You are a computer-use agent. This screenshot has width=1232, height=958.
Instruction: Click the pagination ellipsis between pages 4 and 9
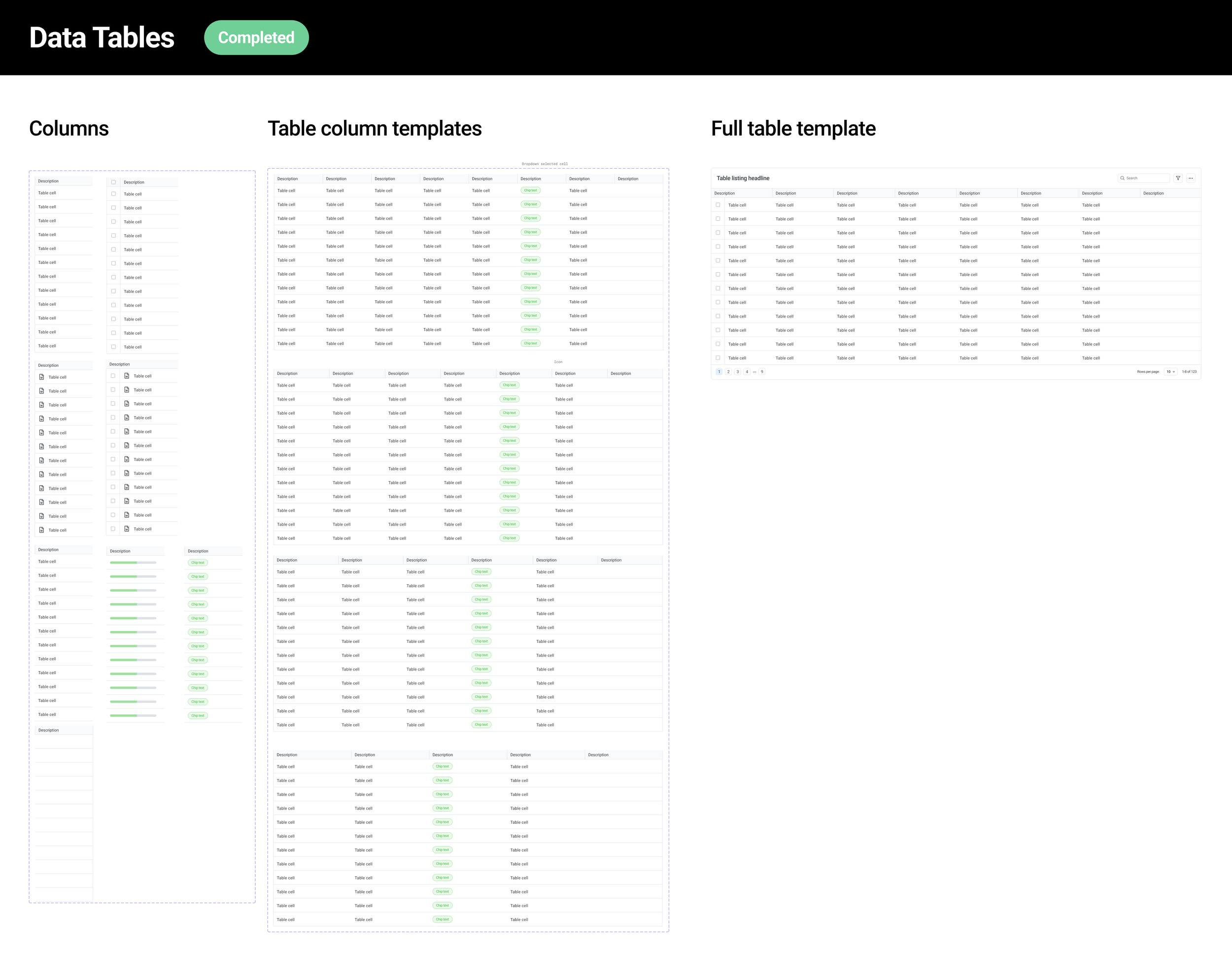point(754,371)
